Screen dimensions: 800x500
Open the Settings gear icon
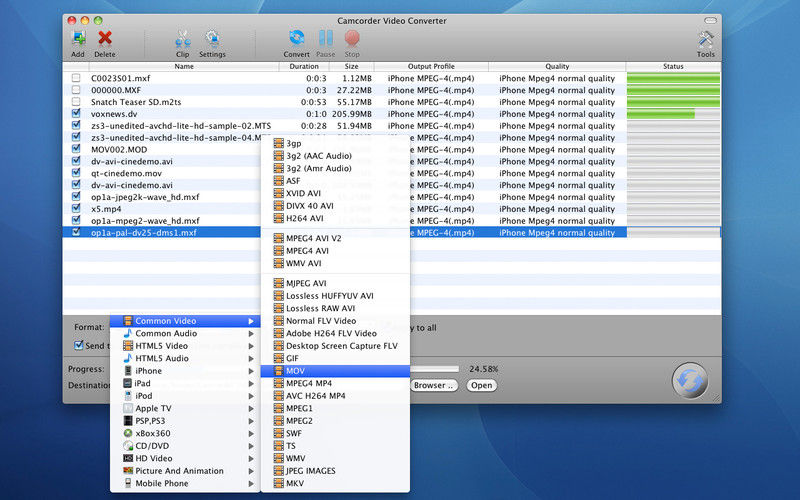[212, 39]
